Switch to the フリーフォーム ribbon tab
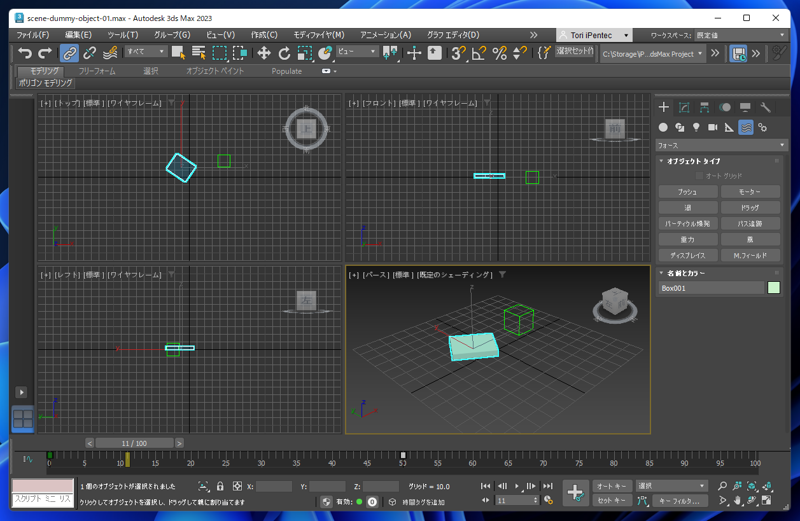The height and width of the screenshot is (521, 800). [97, 71]
